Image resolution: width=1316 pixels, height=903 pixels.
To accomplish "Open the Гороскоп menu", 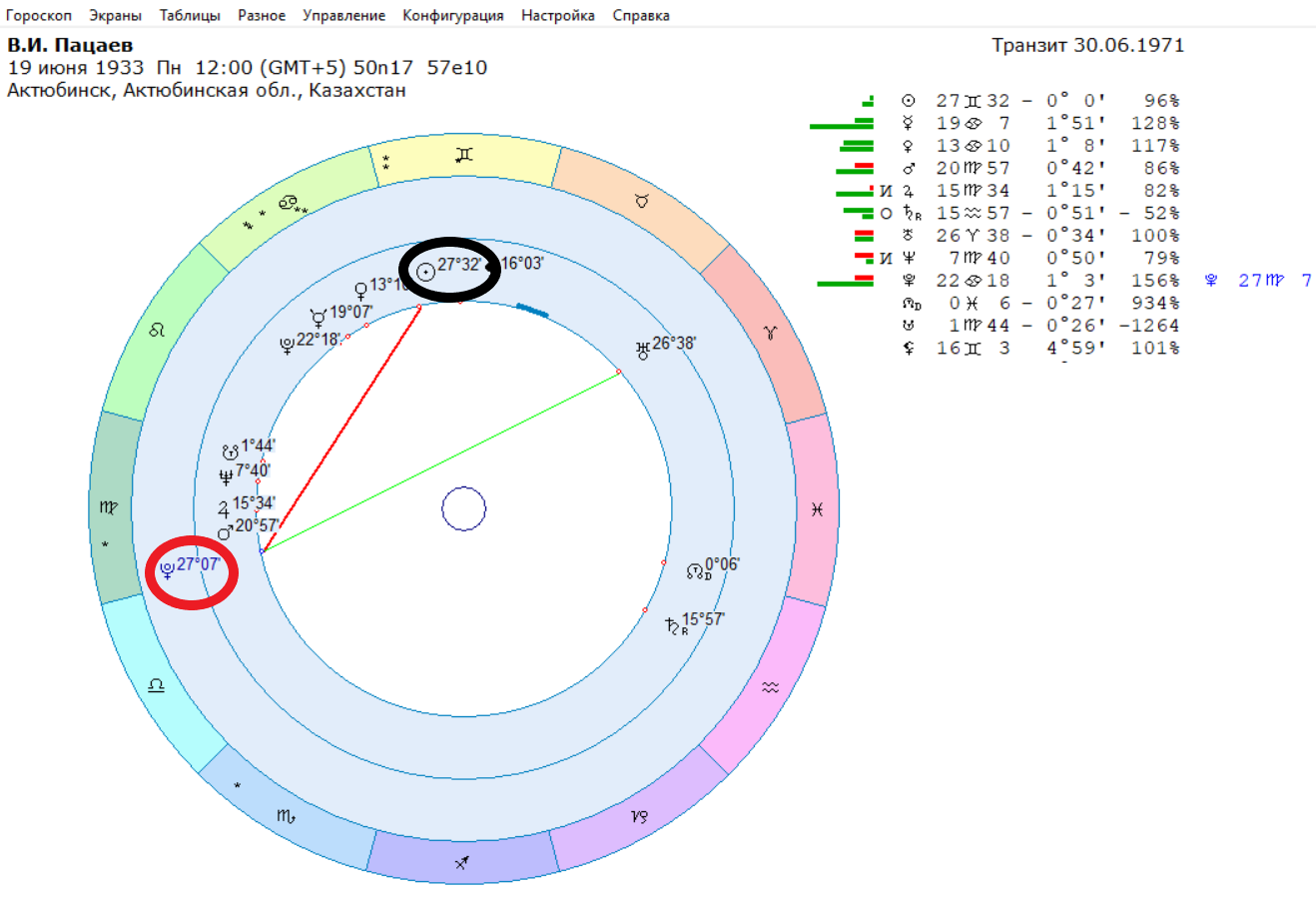I will click(39, 15).
